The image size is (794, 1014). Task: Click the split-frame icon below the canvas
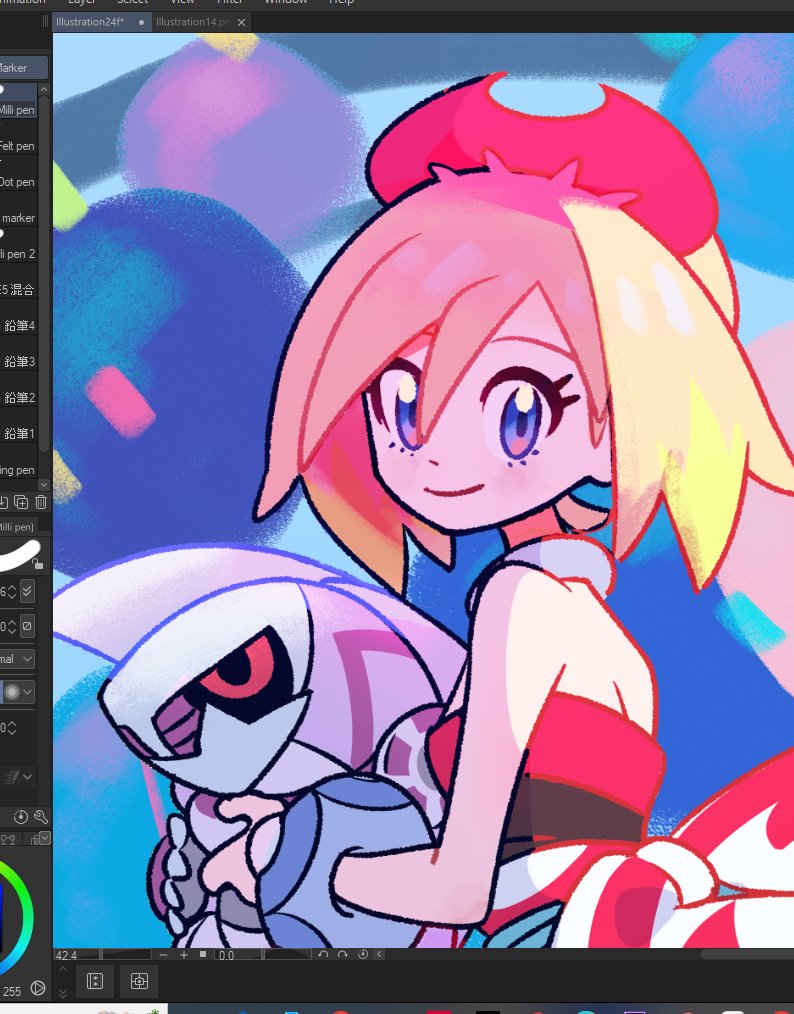[x=95, y=981]
